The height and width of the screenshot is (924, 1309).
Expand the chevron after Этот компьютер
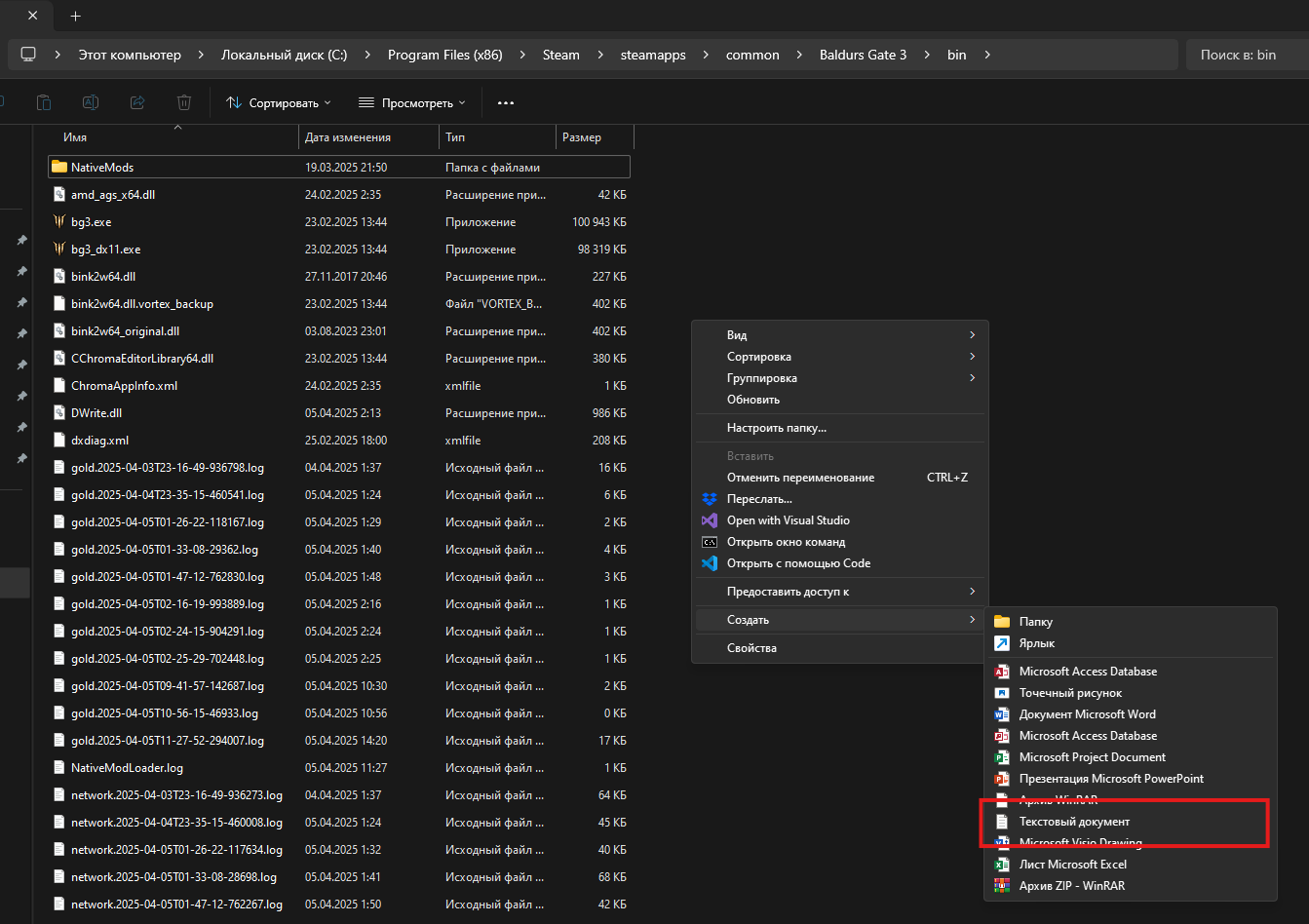[201, 55]
